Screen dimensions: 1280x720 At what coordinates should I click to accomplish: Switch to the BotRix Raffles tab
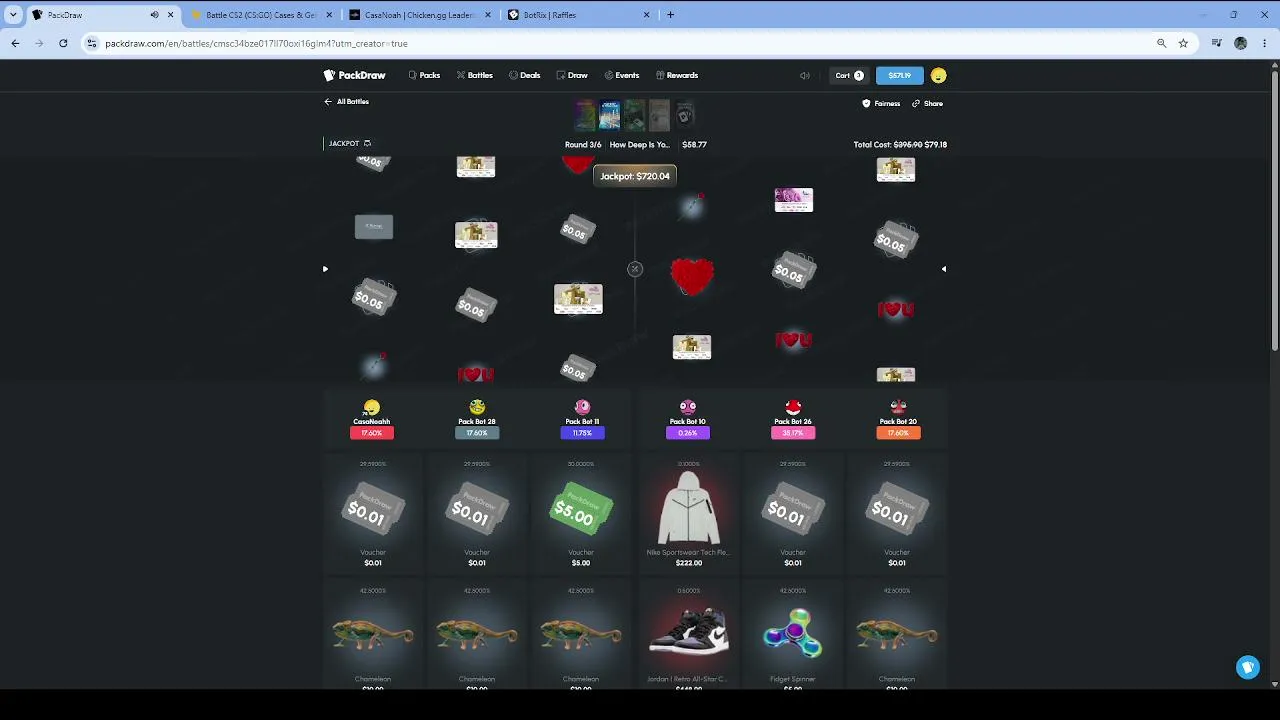click(577, 15)
